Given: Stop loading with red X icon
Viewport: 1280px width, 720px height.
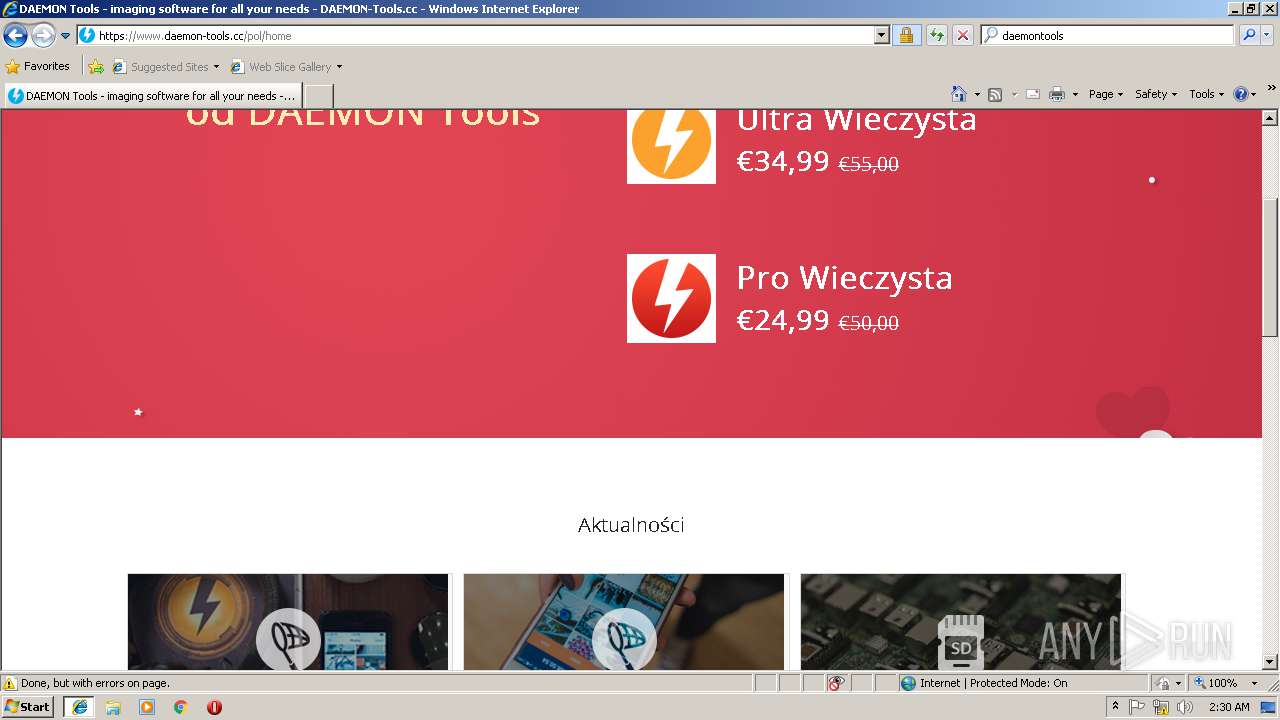Looking at the screenshot, I should 962,35.
